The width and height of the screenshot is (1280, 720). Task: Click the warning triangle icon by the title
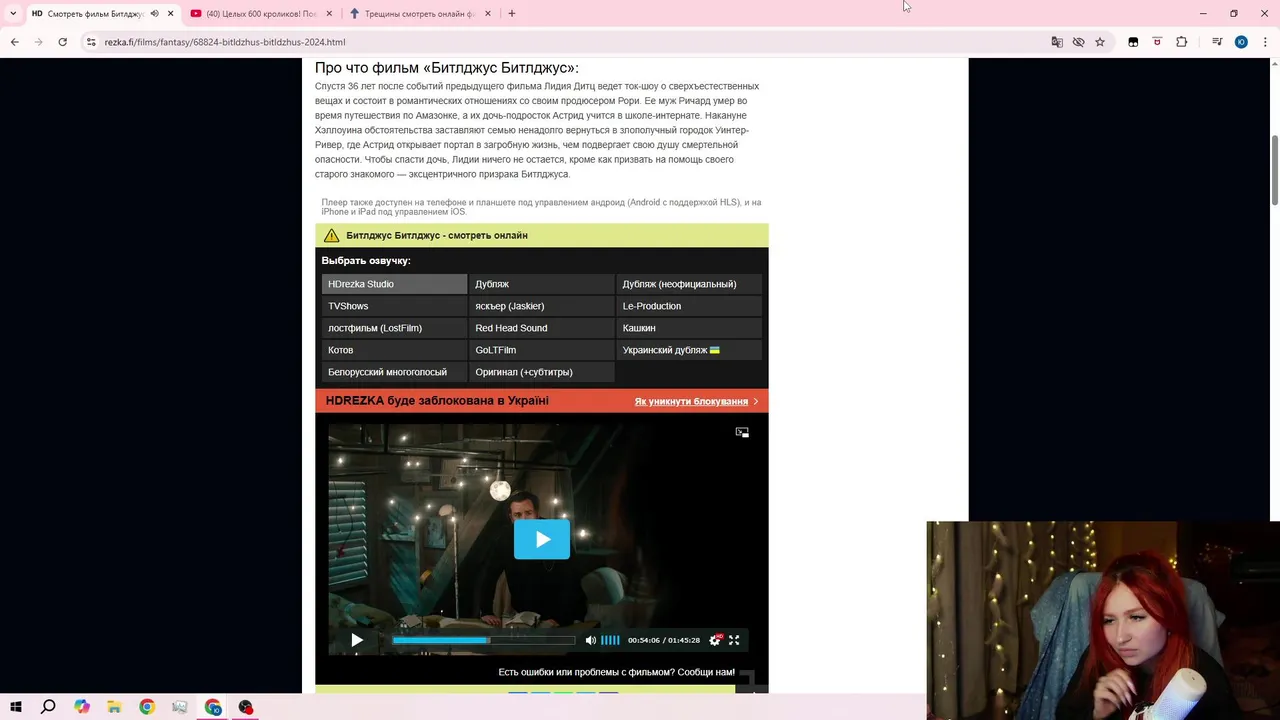(x=331, y=235)
